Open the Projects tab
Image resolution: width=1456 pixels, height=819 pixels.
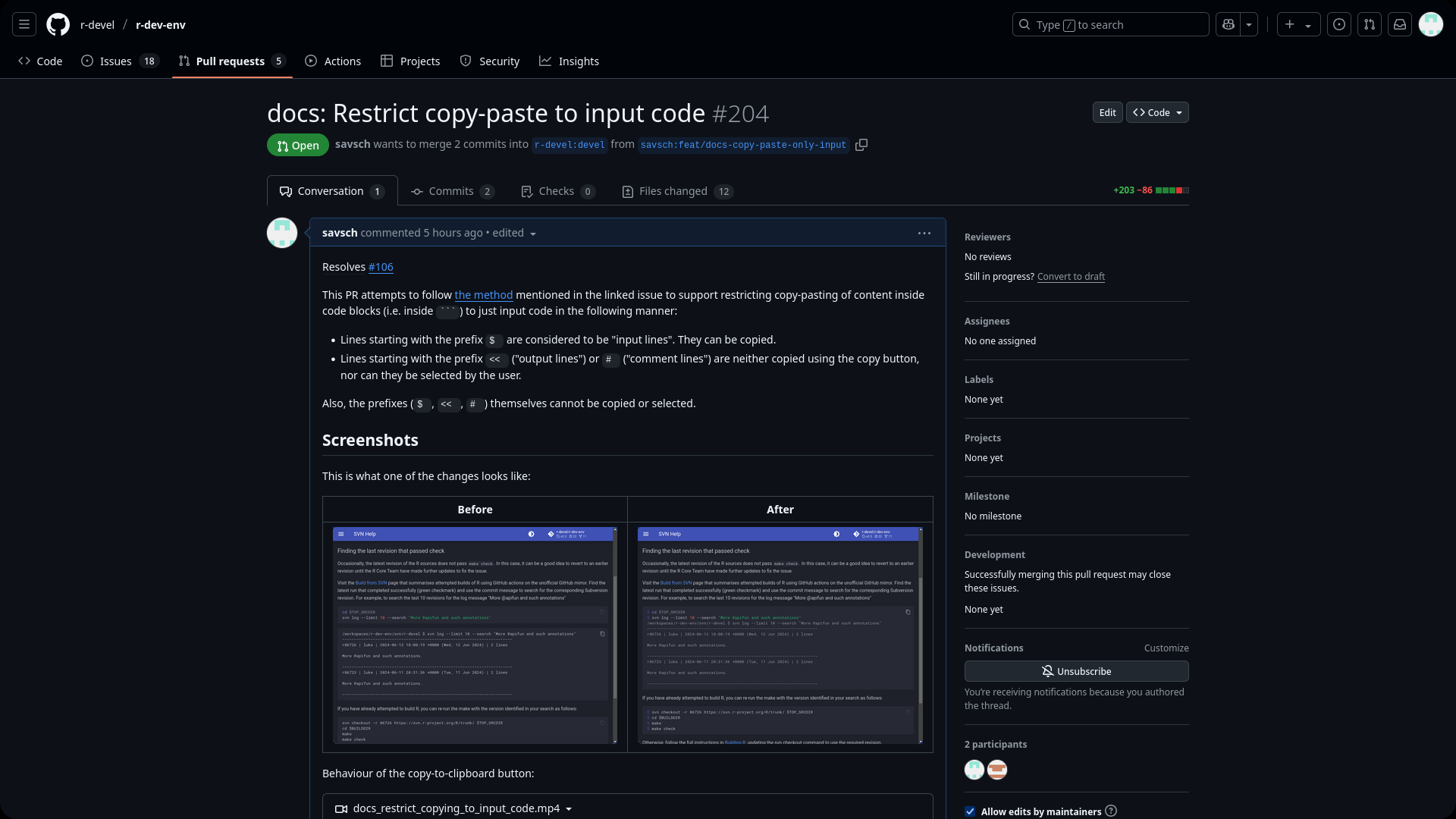[410, 61]
